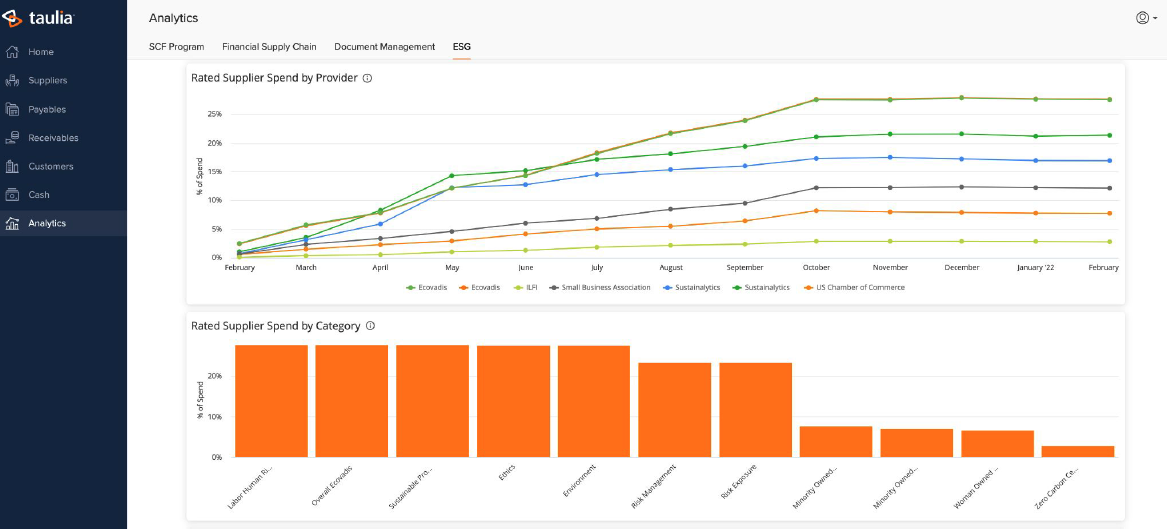Toggle the ILFI legend series
The width and height of the screenshot is (1167, 529).
[x=527, y=287]
